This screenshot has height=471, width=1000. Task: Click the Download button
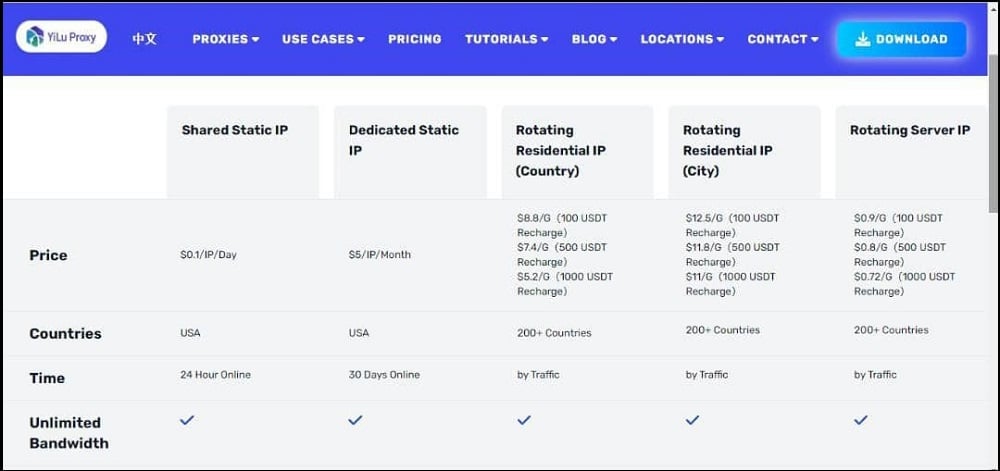click(x=902, y=39)
